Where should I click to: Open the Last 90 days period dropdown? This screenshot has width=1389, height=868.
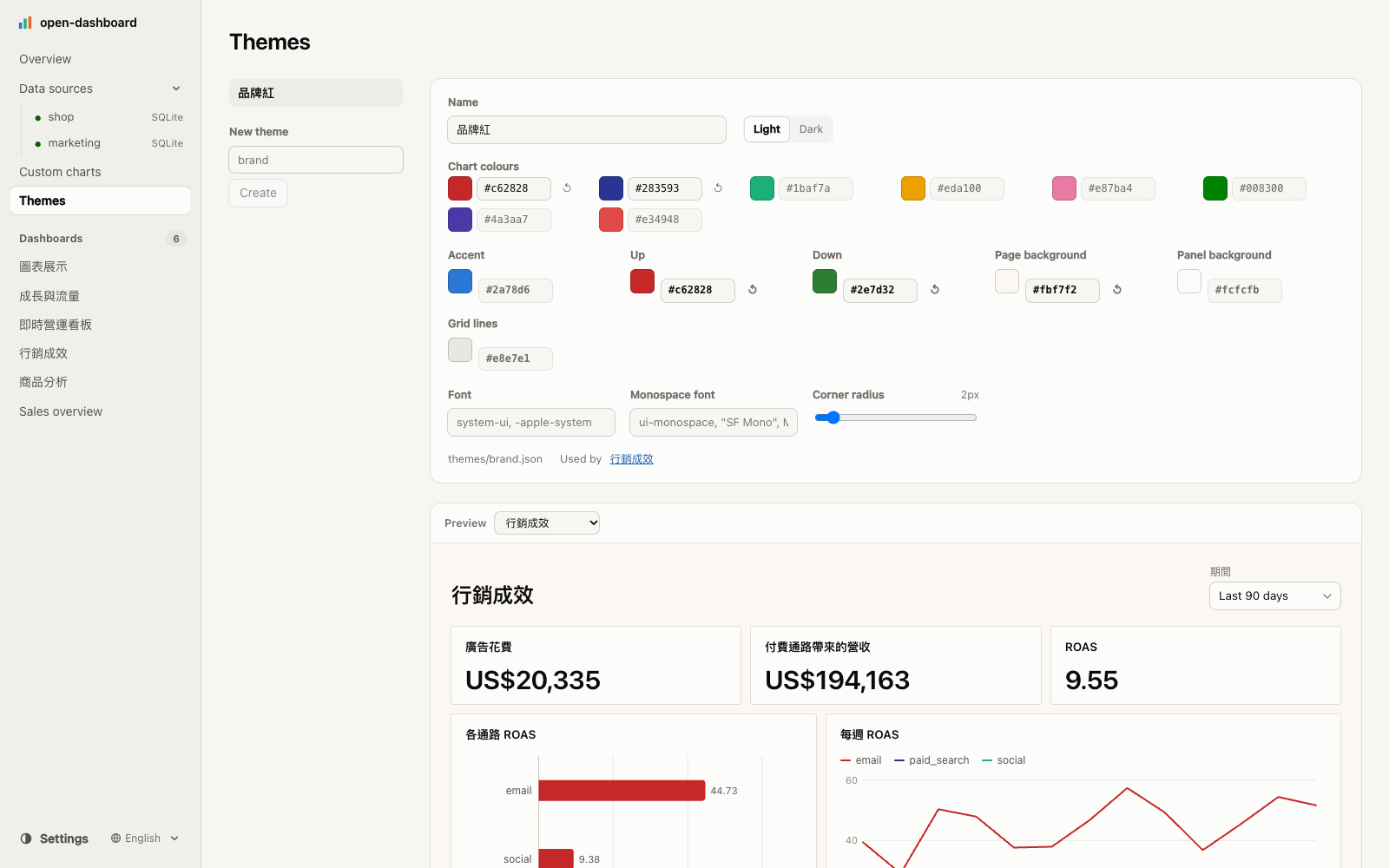click(x=1274, y=596)
